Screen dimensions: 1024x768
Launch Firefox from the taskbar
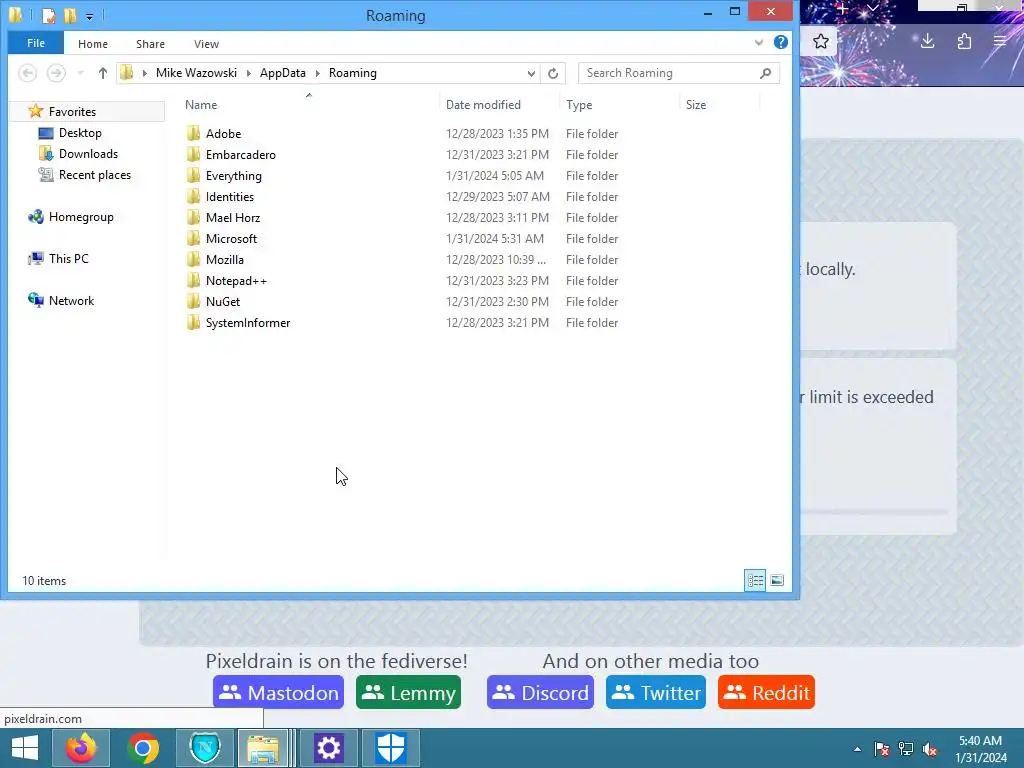(81, 748)
